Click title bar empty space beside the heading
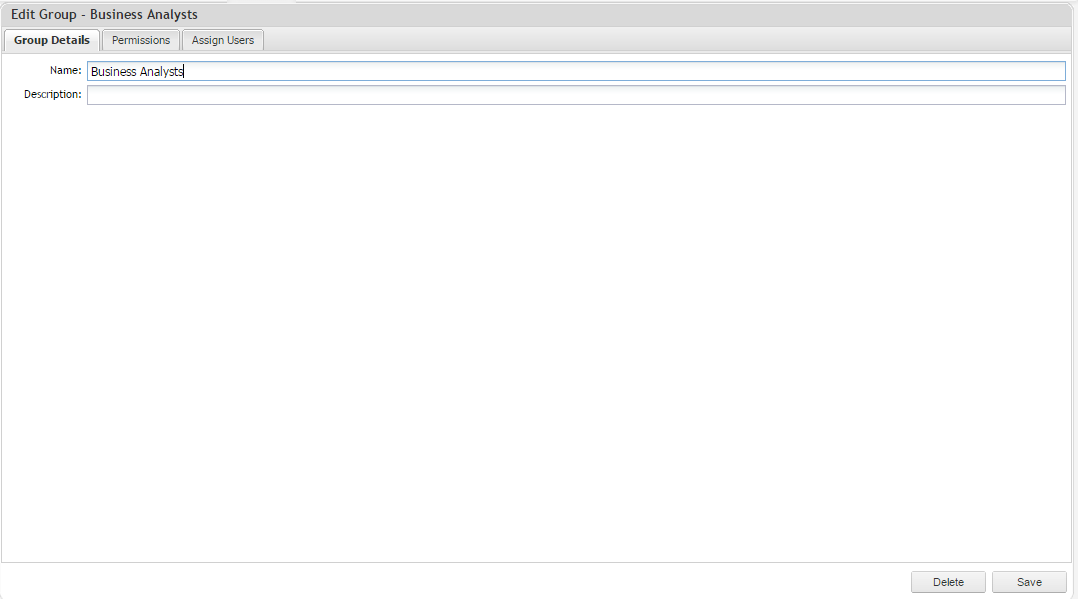The image size is (1078, 599). pyautogui.click(x=630, y=15)
